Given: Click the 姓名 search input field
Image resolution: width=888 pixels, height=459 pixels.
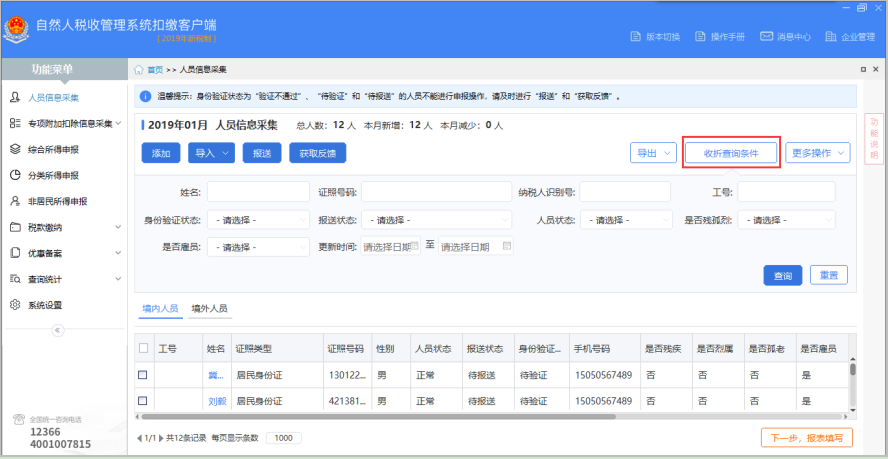Looking at the screenshot, I should point(258,192).
